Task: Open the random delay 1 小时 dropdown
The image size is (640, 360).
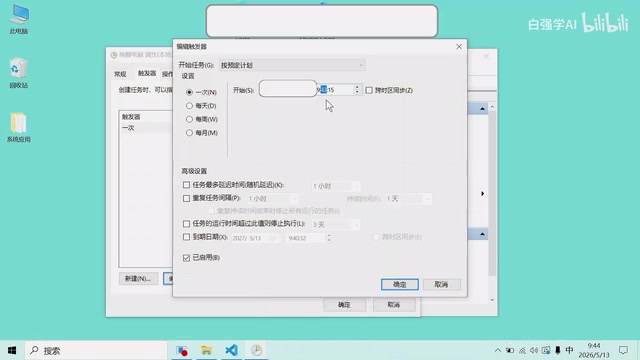Action: pyautogui.click(x=336, y=186)
